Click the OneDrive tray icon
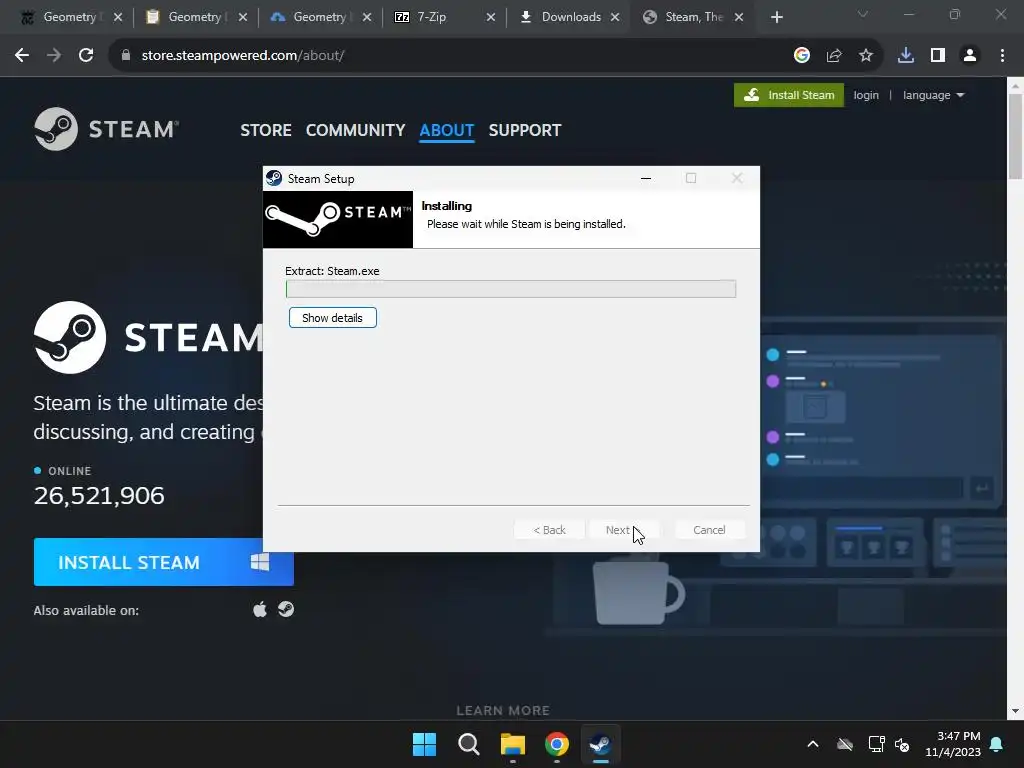 [x=845, y=744]
